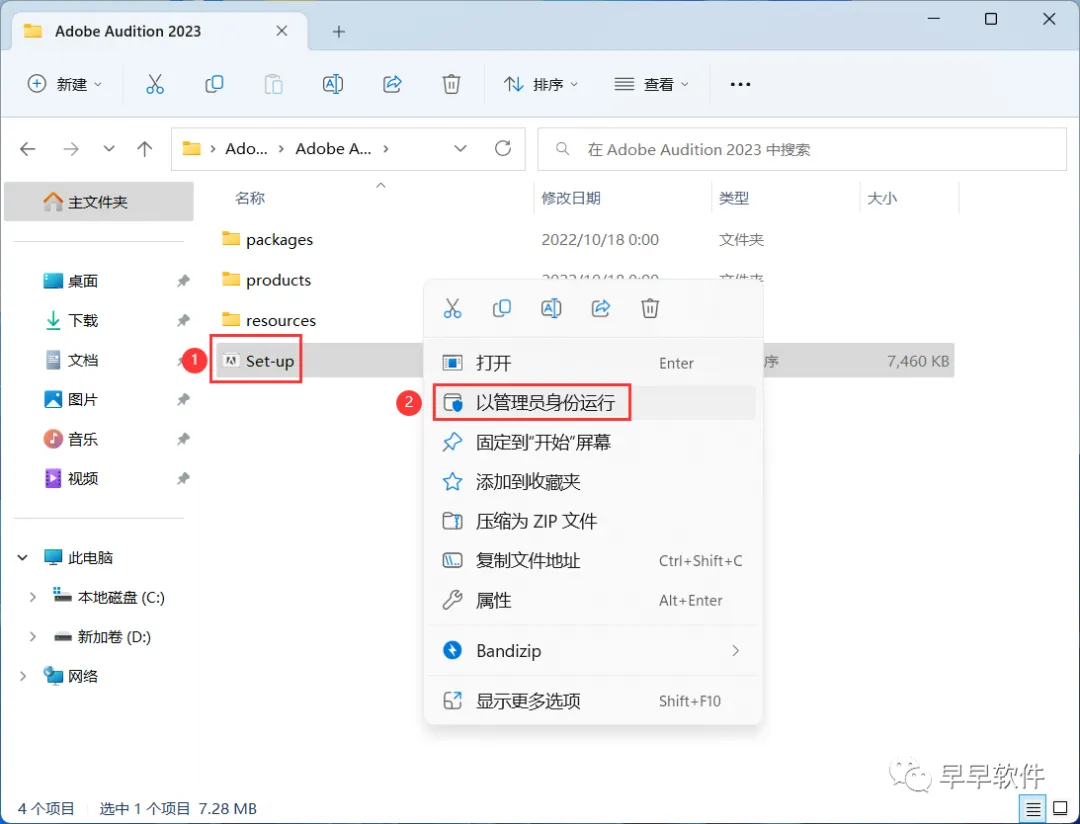Viewport: 1080px width, 824px height.
Task: Select the packages folder
Action: click(279, 240)
